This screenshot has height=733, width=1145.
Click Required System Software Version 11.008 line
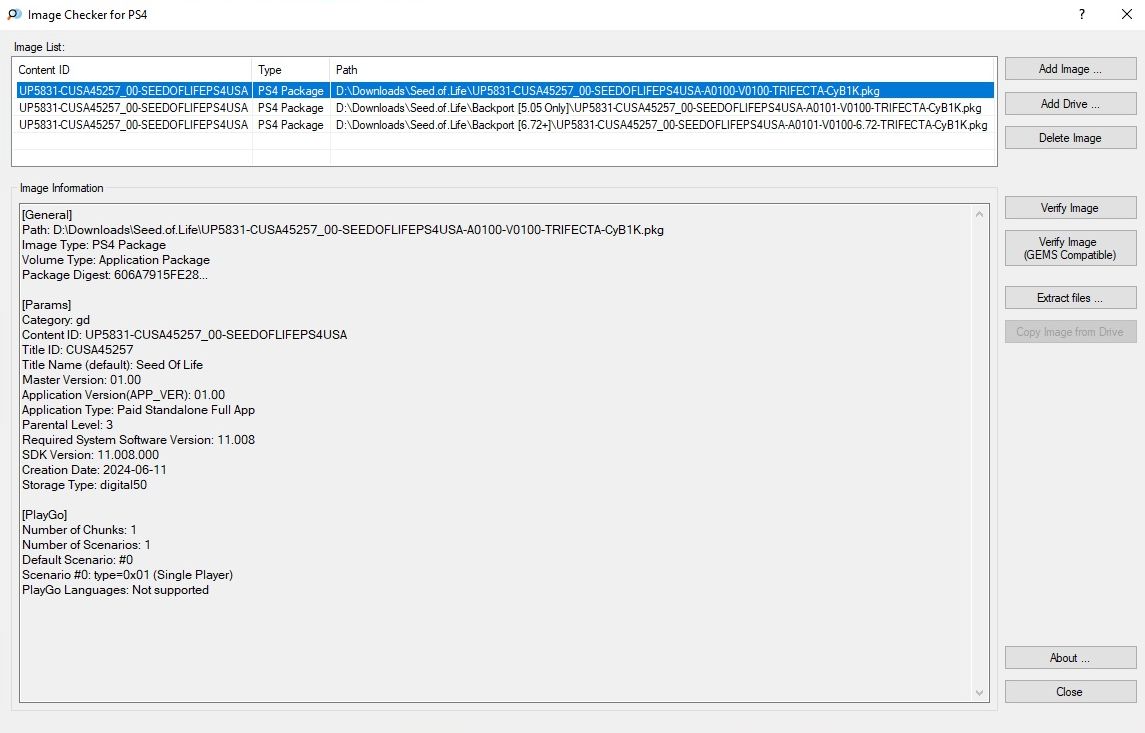coord(138,440)
